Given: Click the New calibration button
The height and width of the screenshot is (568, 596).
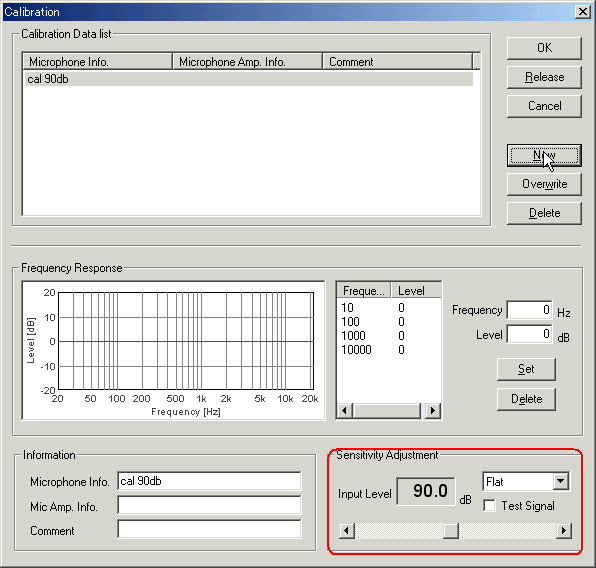Looking at the screenshot, I should [544, 155].
